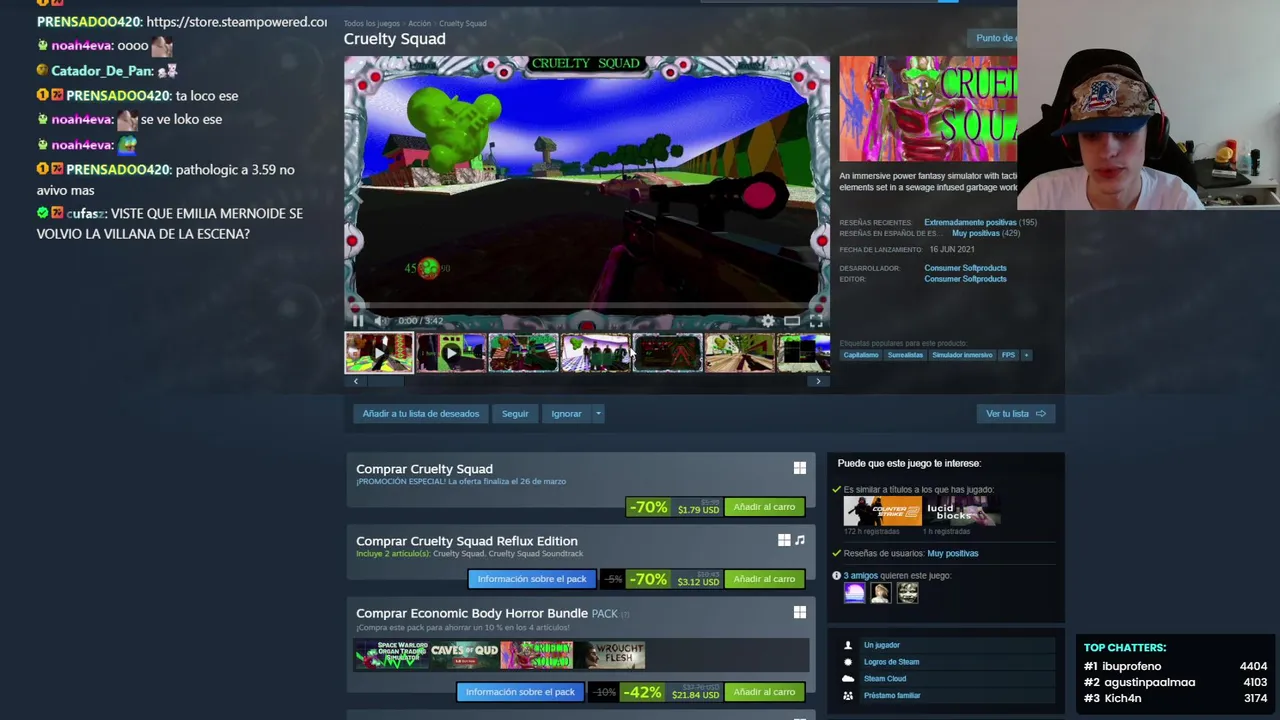Open the Acción breadcrumb link
1280x720 pixels.
[x=420, y=23]
